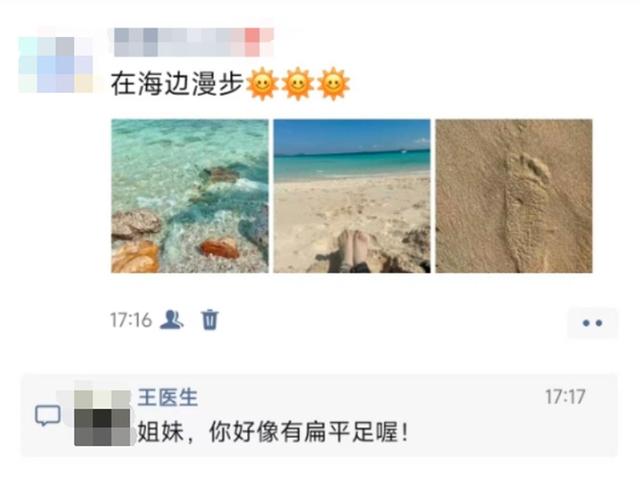
Task: Open the turquoise water and rocks photo
Action: point(190,196)
